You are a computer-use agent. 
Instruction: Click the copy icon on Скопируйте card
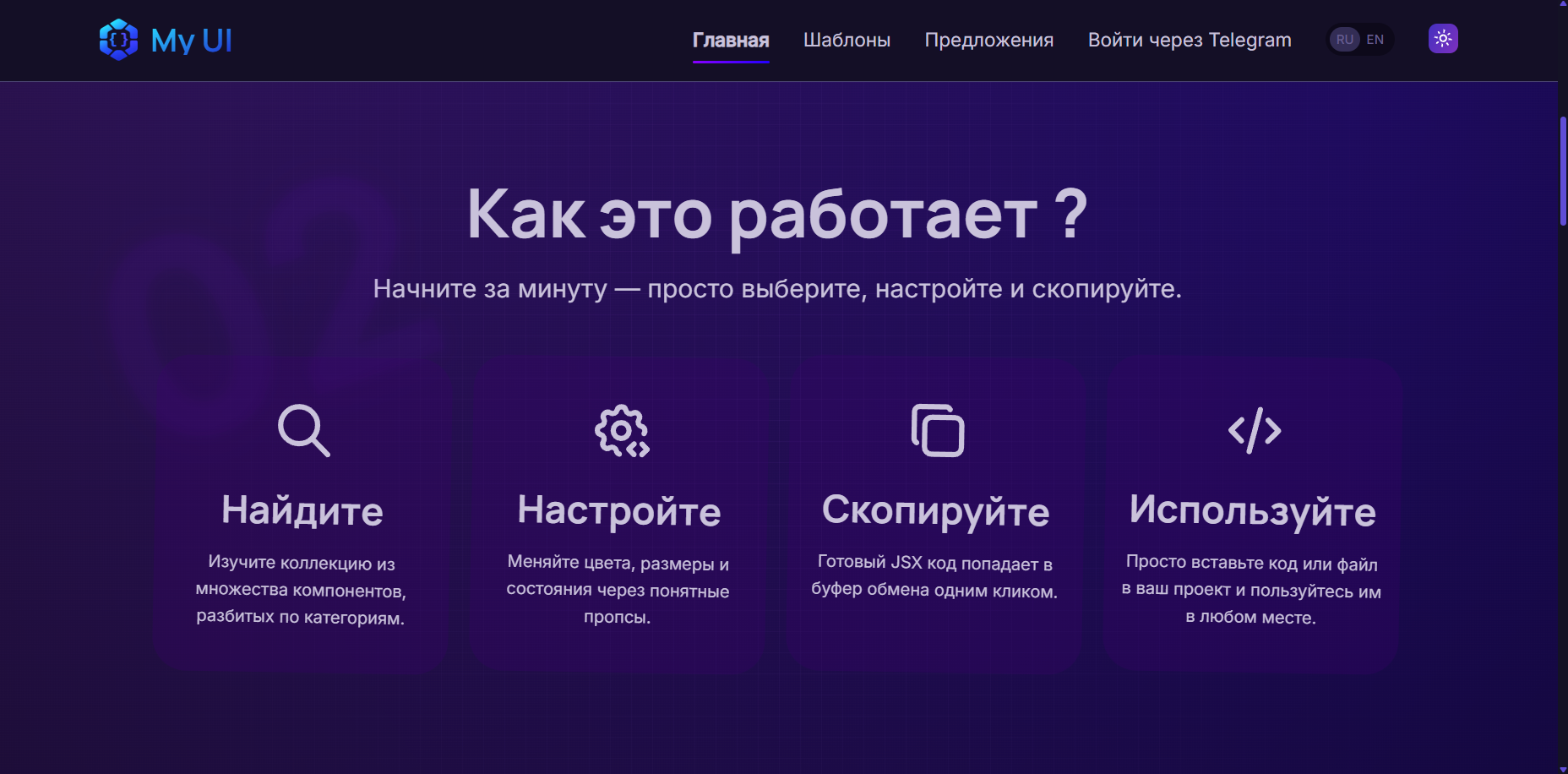(x=938, y=431)
